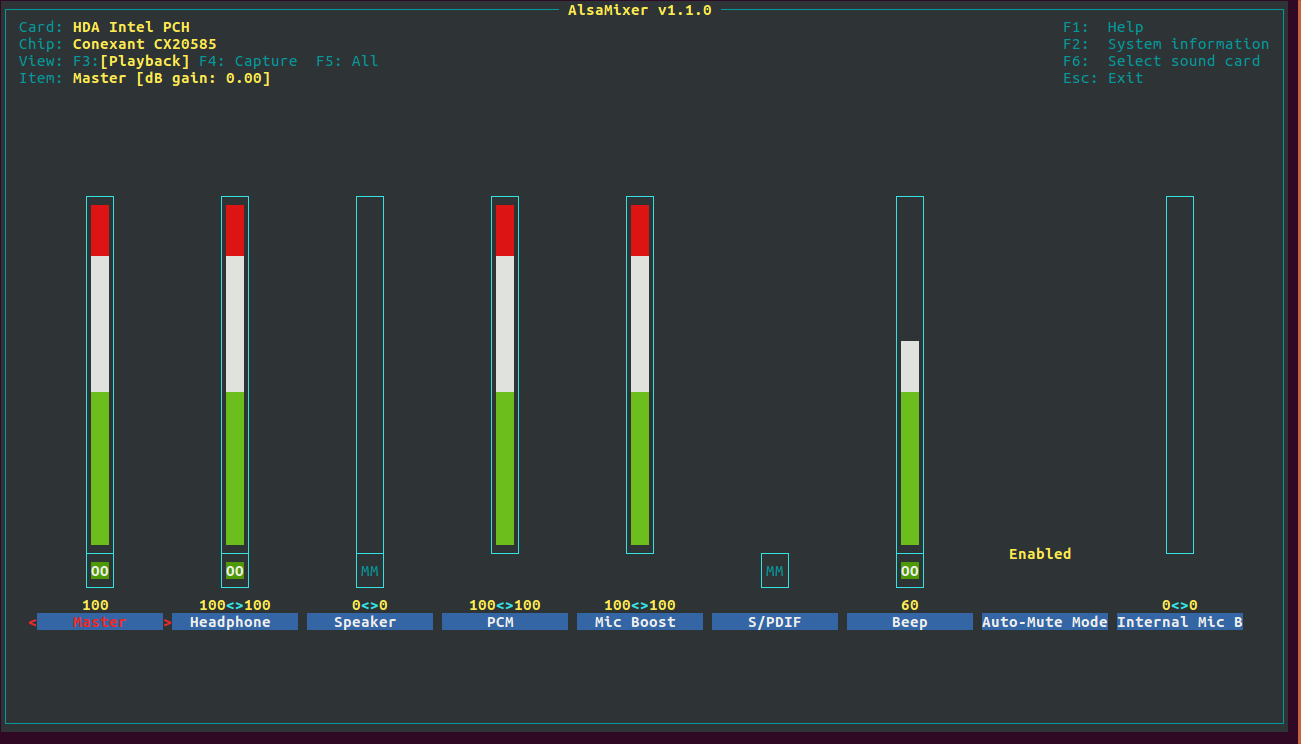1301x744 pixels.
Task: Adjust the Beep volume bar
Action: pos(910,375)
